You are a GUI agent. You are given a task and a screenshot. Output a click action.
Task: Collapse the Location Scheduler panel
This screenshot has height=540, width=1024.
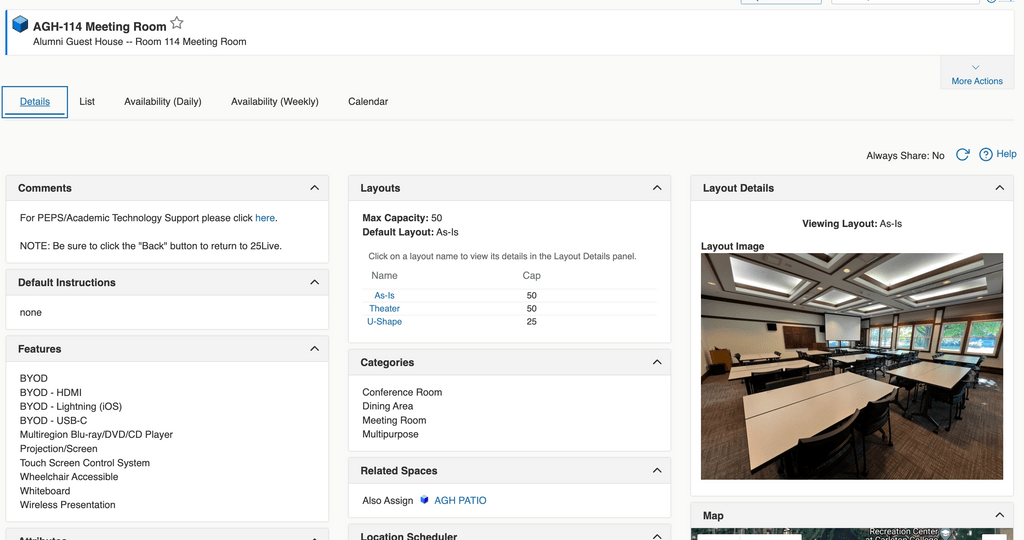(657, 536)
